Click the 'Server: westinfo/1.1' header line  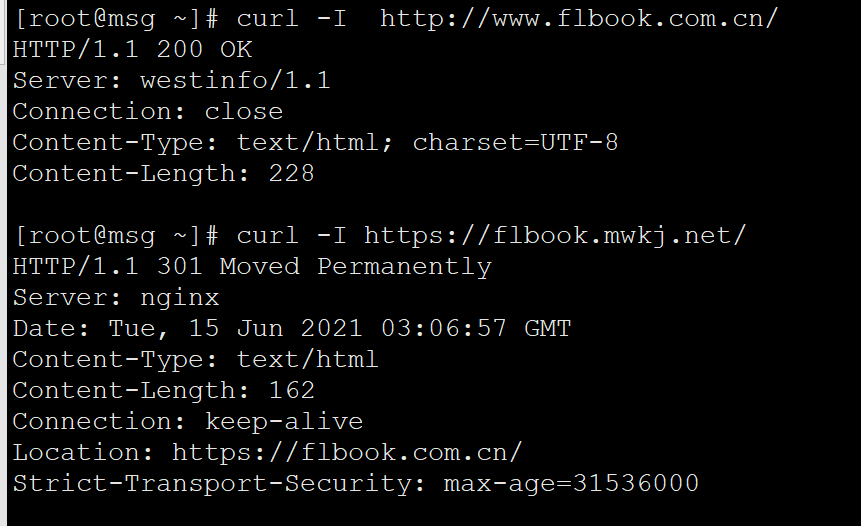coord(171,81)
